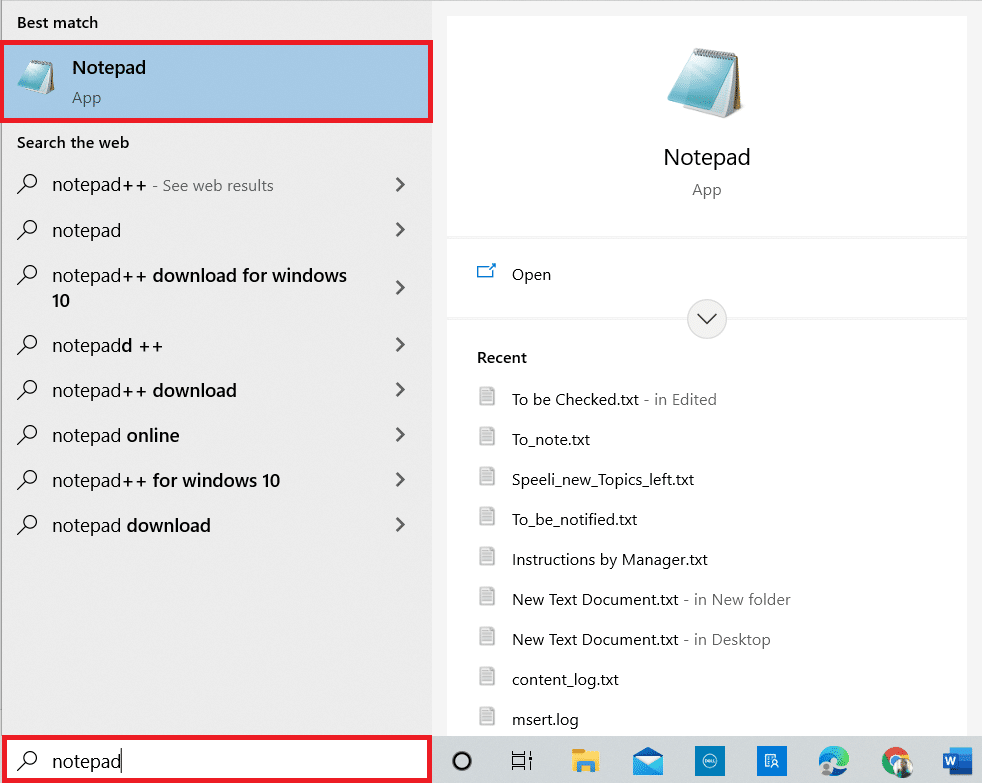Open recent file 'To be Checked.txt'

click(614, 400)
